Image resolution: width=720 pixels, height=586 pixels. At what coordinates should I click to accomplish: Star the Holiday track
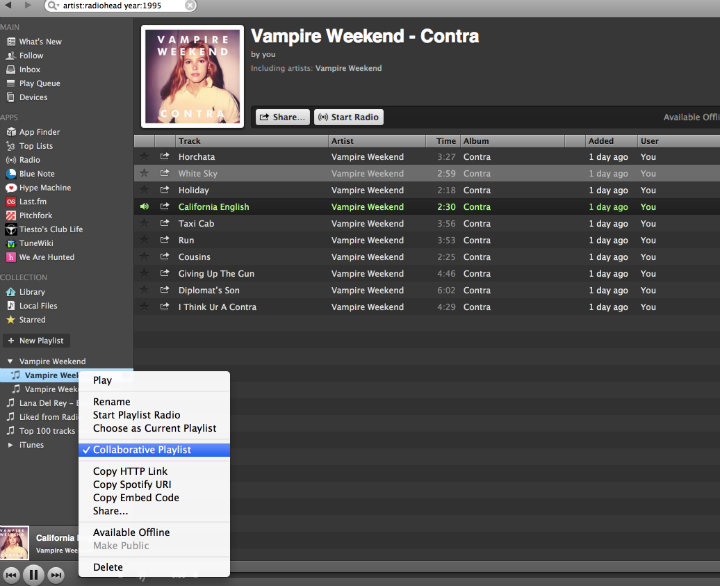tap(144, 190)
